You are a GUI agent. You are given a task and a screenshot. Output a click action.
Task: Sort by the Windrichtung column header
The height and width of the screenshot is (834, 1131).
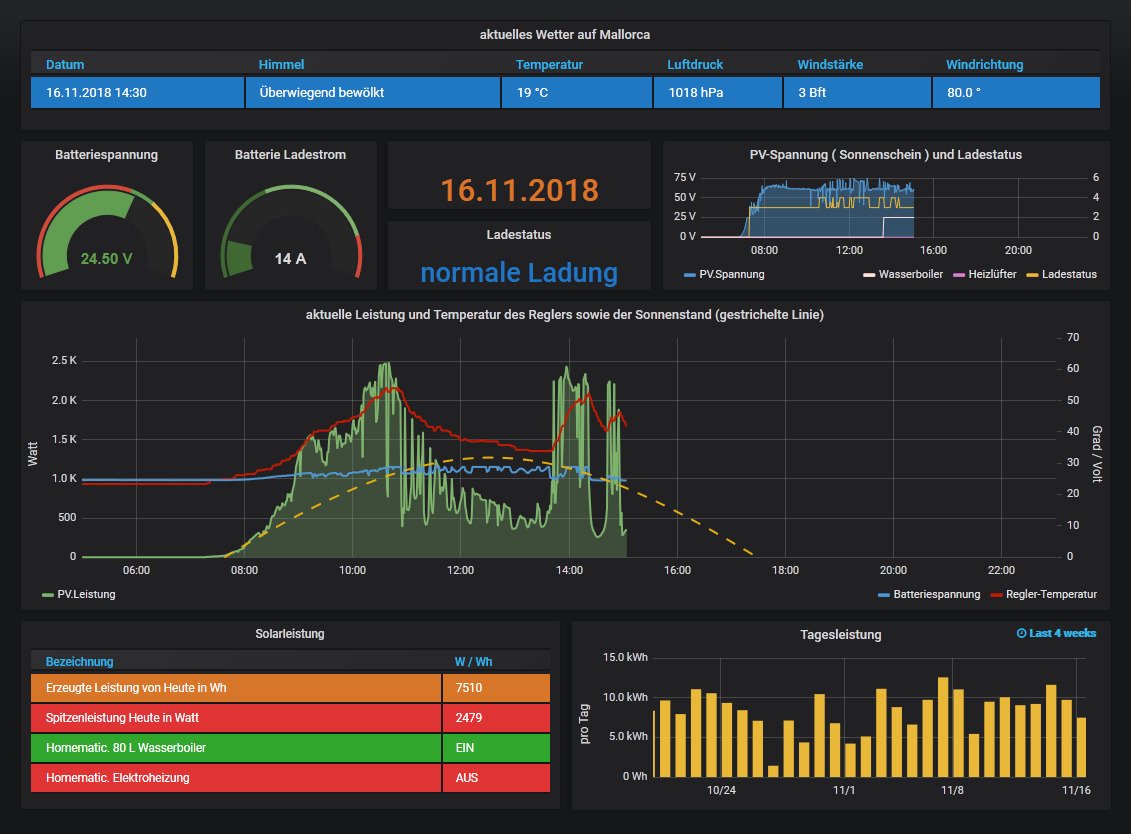point(984,65)
